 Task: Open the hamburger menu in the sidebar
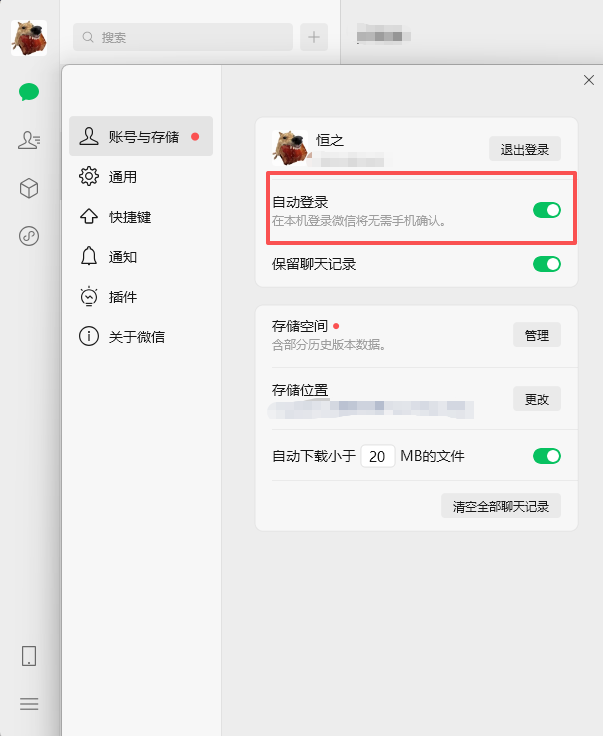tap(29, 704)
